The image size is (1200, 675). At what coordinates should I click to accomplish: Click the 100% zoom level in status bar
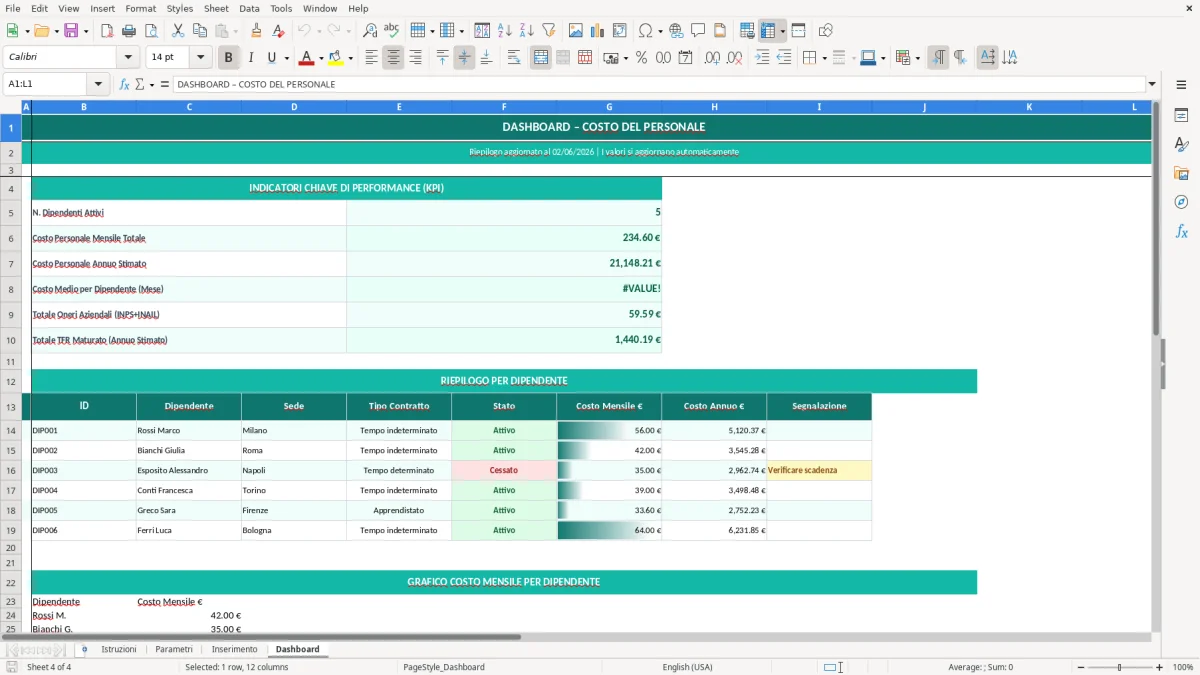click(x=1183, y=667)
